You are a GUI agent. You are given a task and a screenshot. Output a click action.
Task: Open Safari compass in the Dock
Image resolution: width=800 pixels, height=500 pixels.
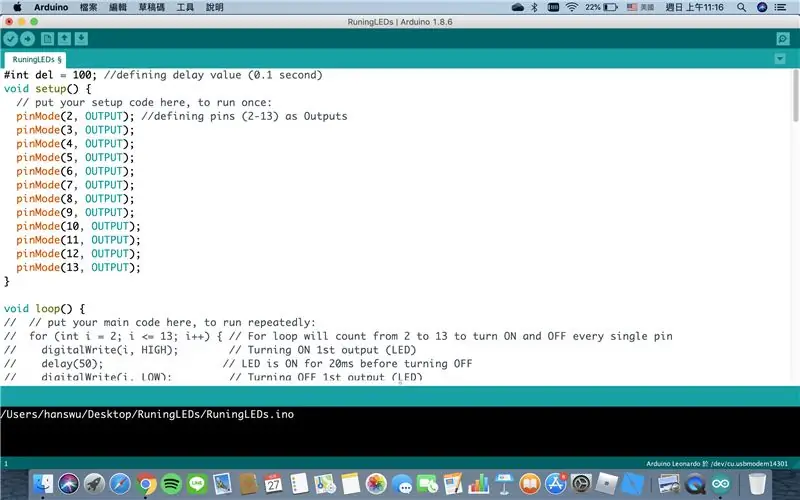[120, 484]
